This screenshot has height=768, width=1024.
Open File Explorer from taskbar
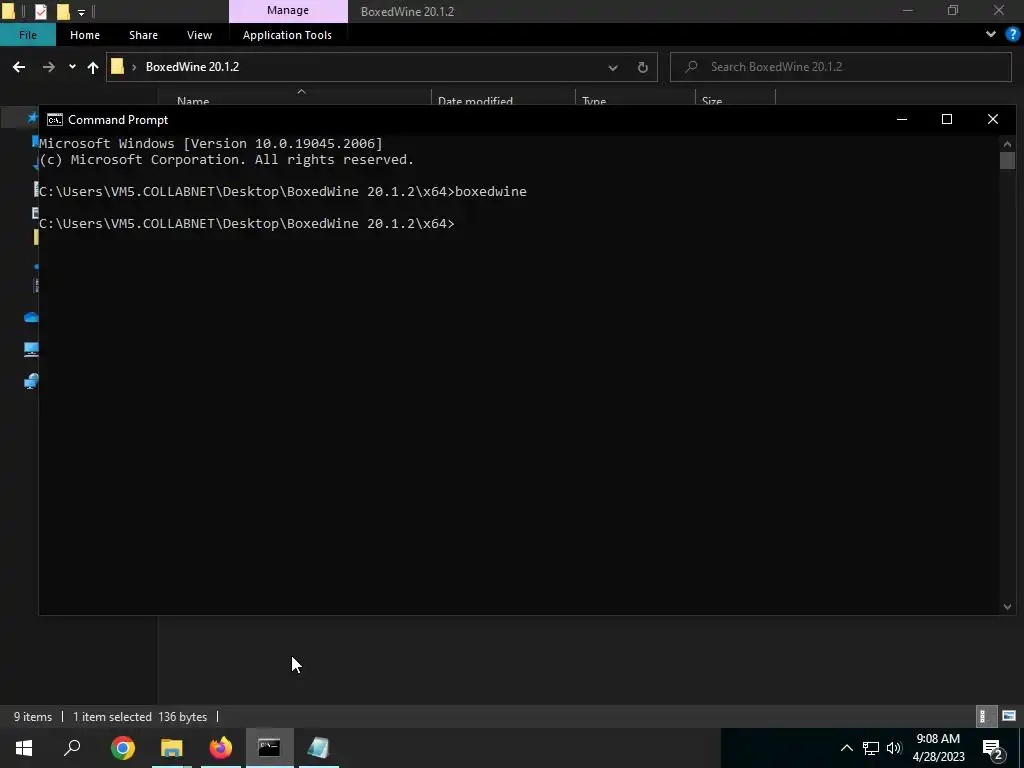(x=172, y=748)
